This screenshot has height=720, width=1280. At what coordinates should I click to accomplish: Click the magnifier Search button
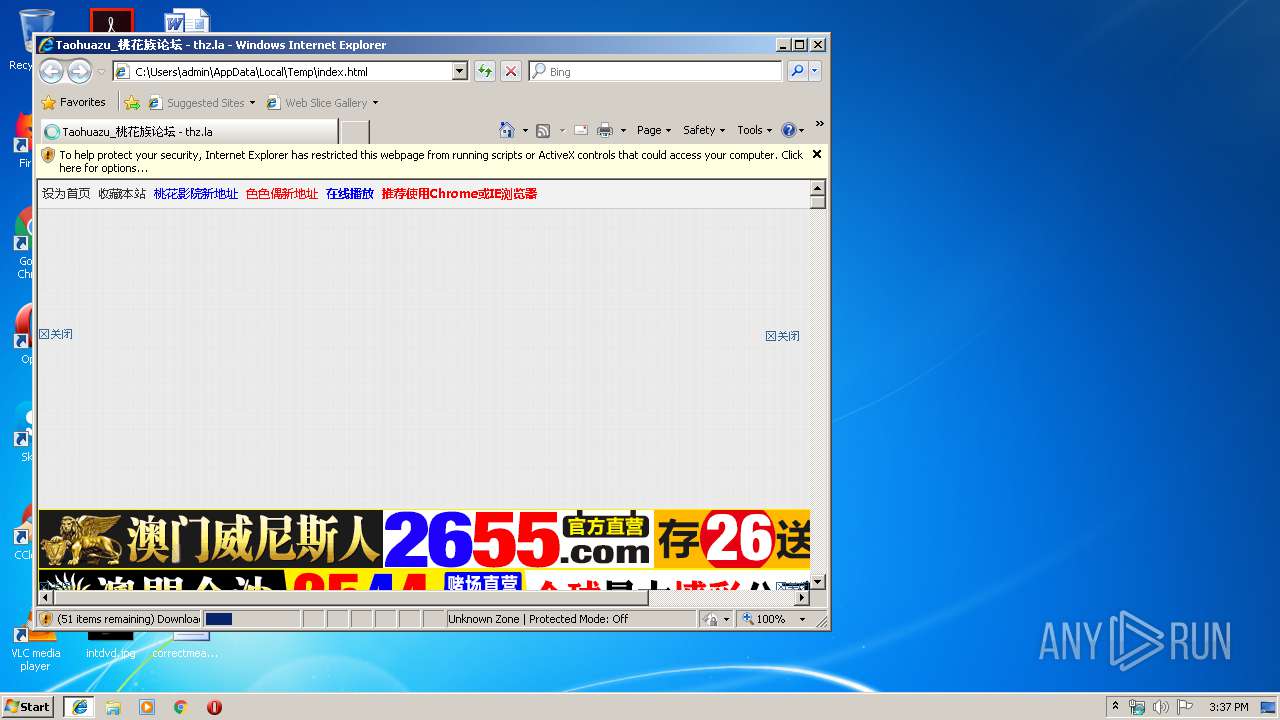[x=797, y=71]
